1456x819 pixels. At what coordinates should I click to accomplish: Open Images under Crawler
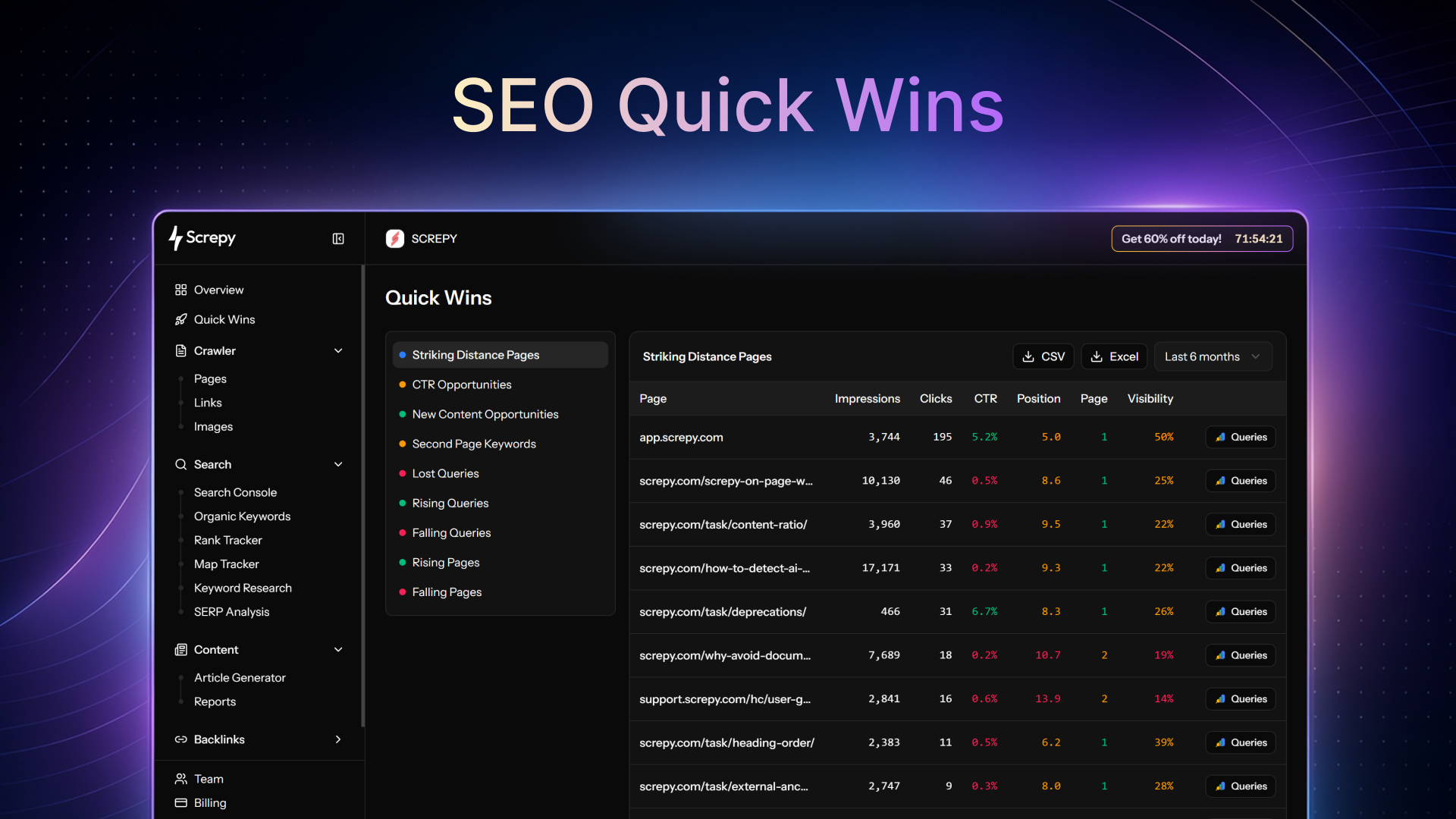(213, 427)
